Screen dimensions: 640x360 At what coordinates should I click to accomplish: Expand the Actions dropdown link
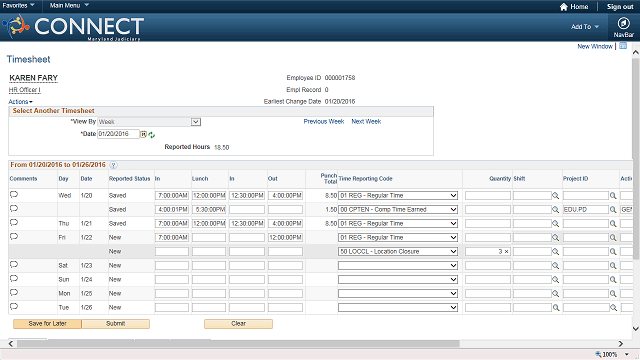point(20,102)
